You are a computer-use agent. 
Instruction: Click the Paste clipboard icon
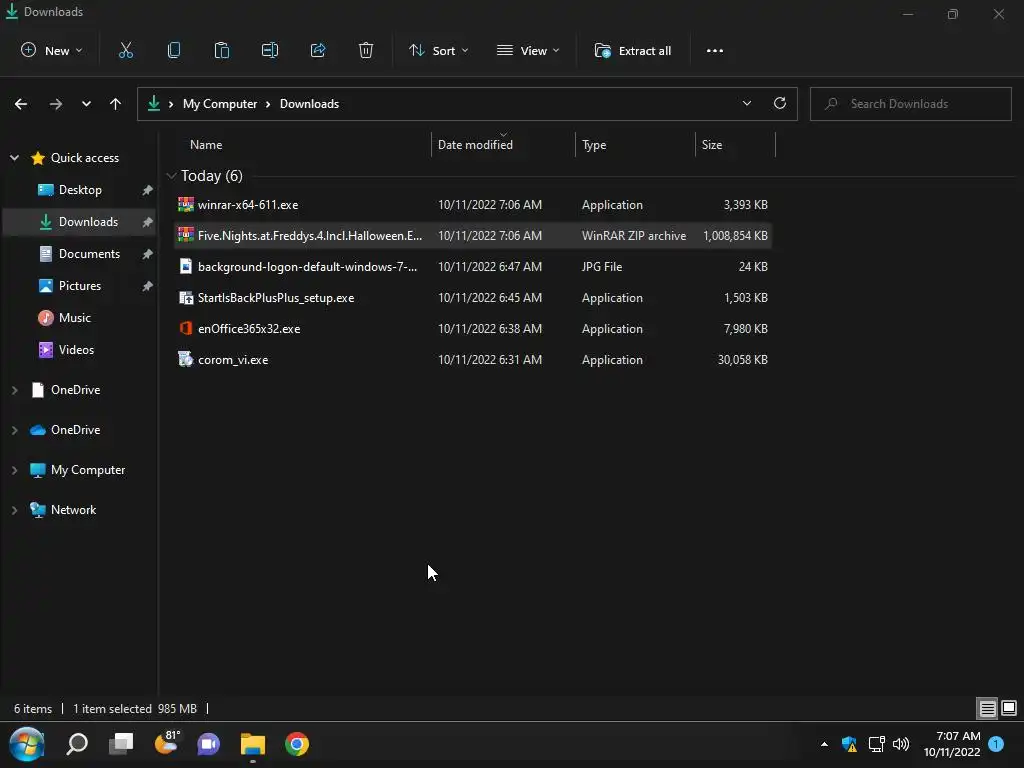click(x=222, y=50)
